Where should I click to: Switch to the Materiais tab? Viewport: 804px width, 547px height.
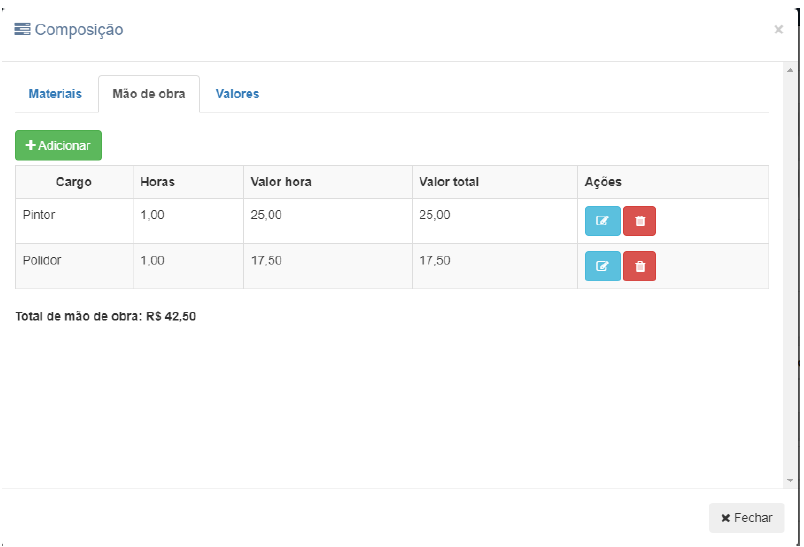[55, 94]
